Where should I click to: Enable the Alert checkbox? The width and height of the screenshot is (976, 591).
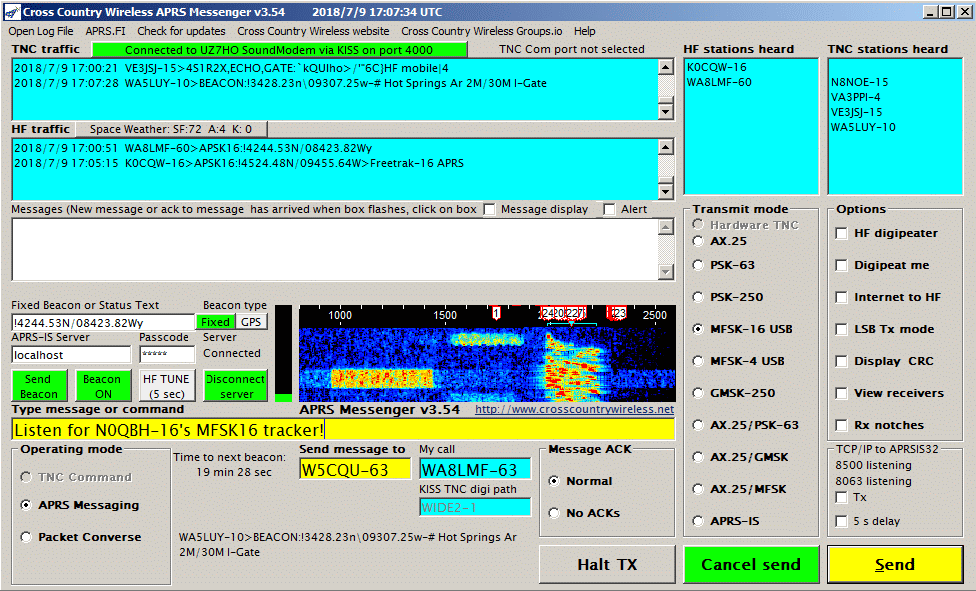coord(609,210)
